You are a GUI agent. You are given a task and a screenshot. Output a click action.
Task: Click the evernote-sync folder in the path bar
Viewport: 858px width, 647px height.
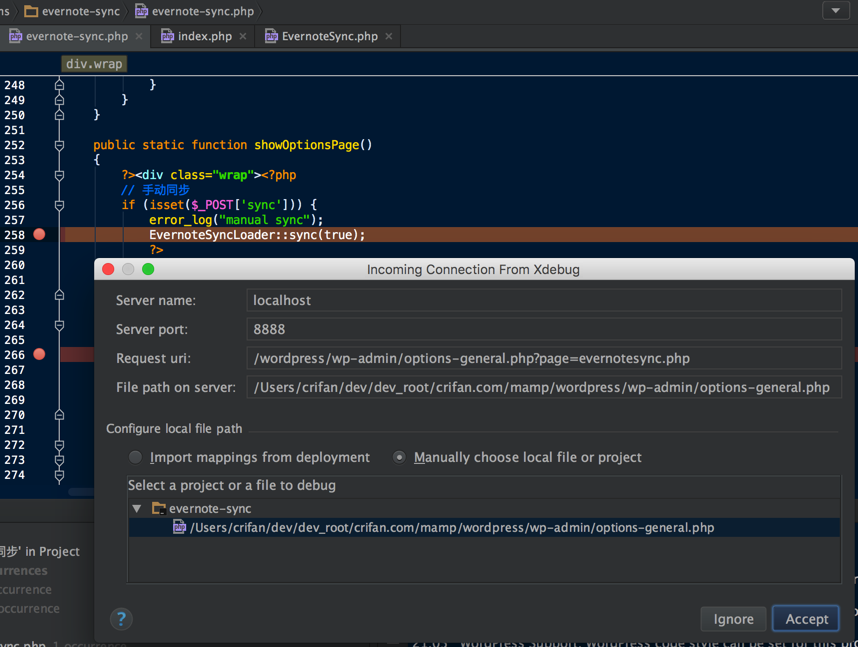click(72, 11)
